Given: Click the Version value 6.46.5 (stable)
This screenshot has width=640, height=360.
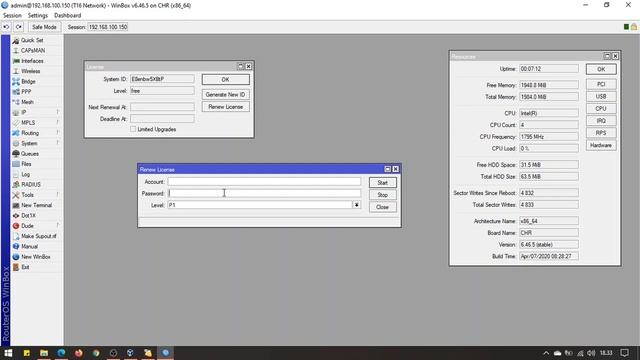Looking at the screenshot, I should (549, 244).
